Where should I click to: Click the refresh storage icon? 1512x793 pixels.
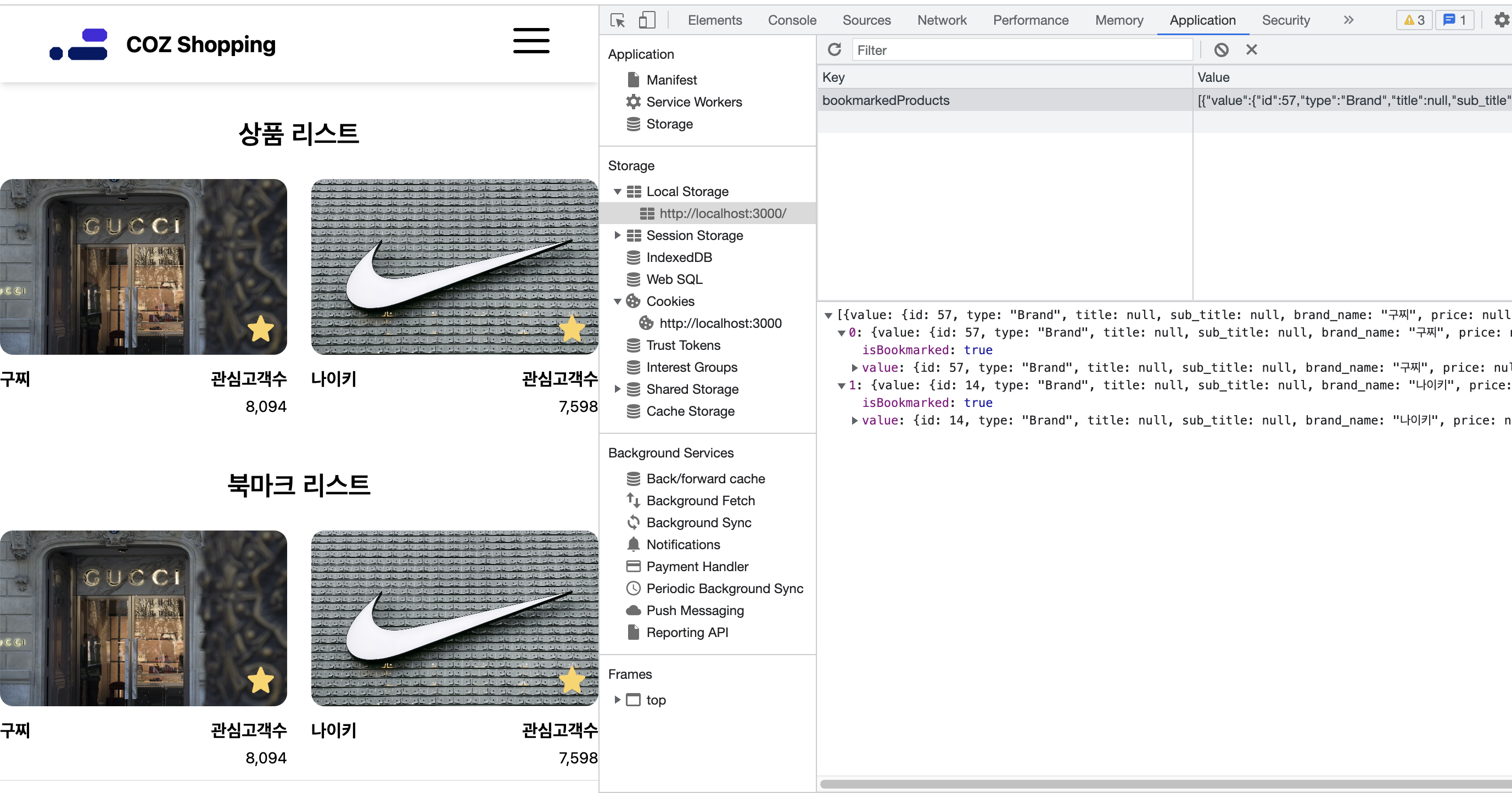click(x=834, y=50)
